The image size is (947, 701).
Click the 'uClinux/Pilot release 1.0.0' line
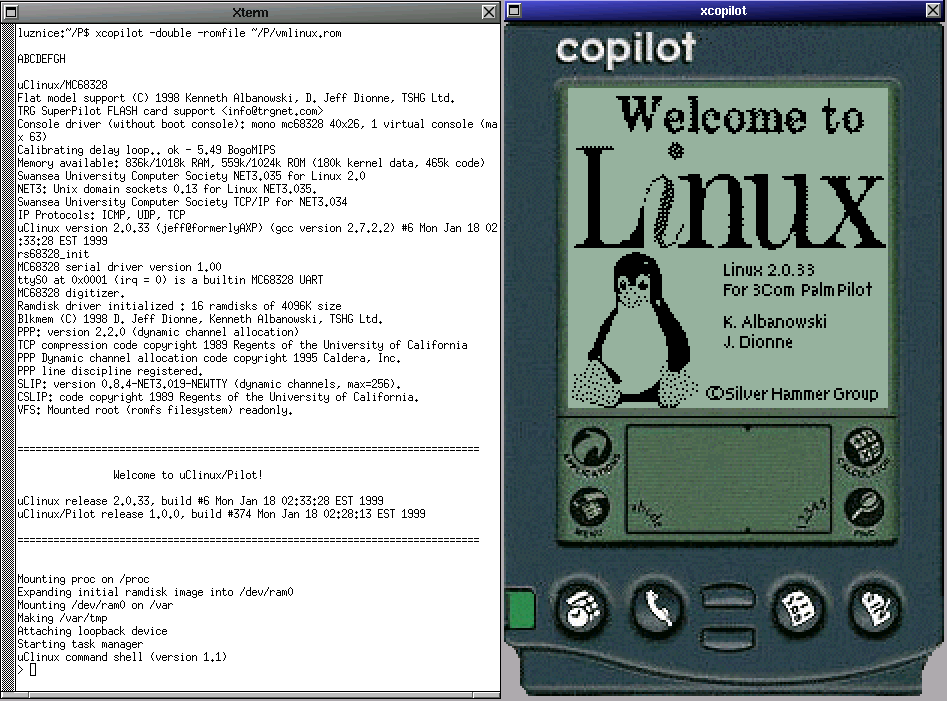(x=221, y=514)
